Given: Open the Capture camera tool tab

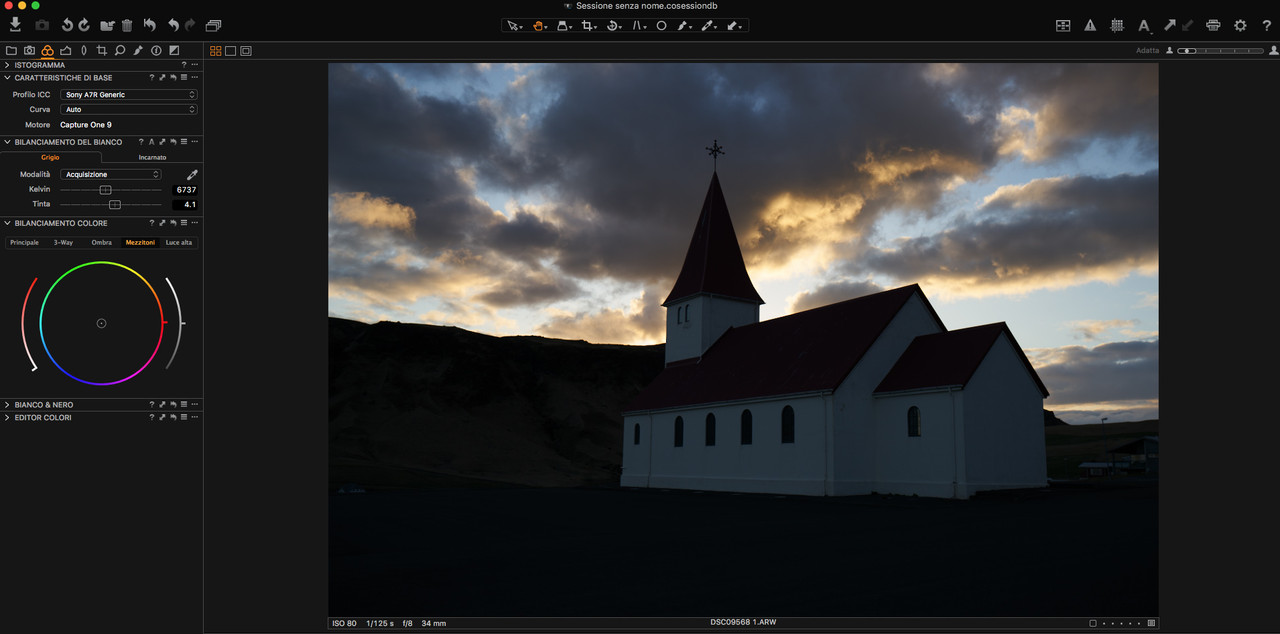Looking at the screenshot, I should point(29,50).
